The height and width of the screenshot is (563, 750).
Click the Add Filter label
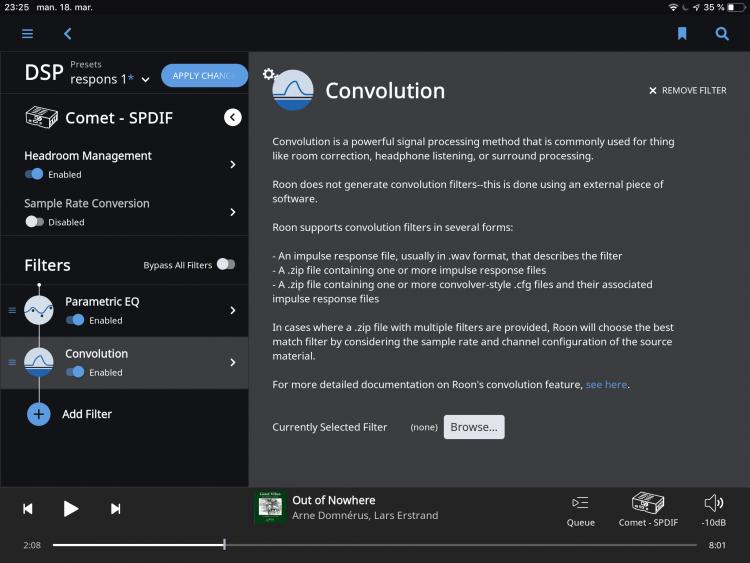87,414
